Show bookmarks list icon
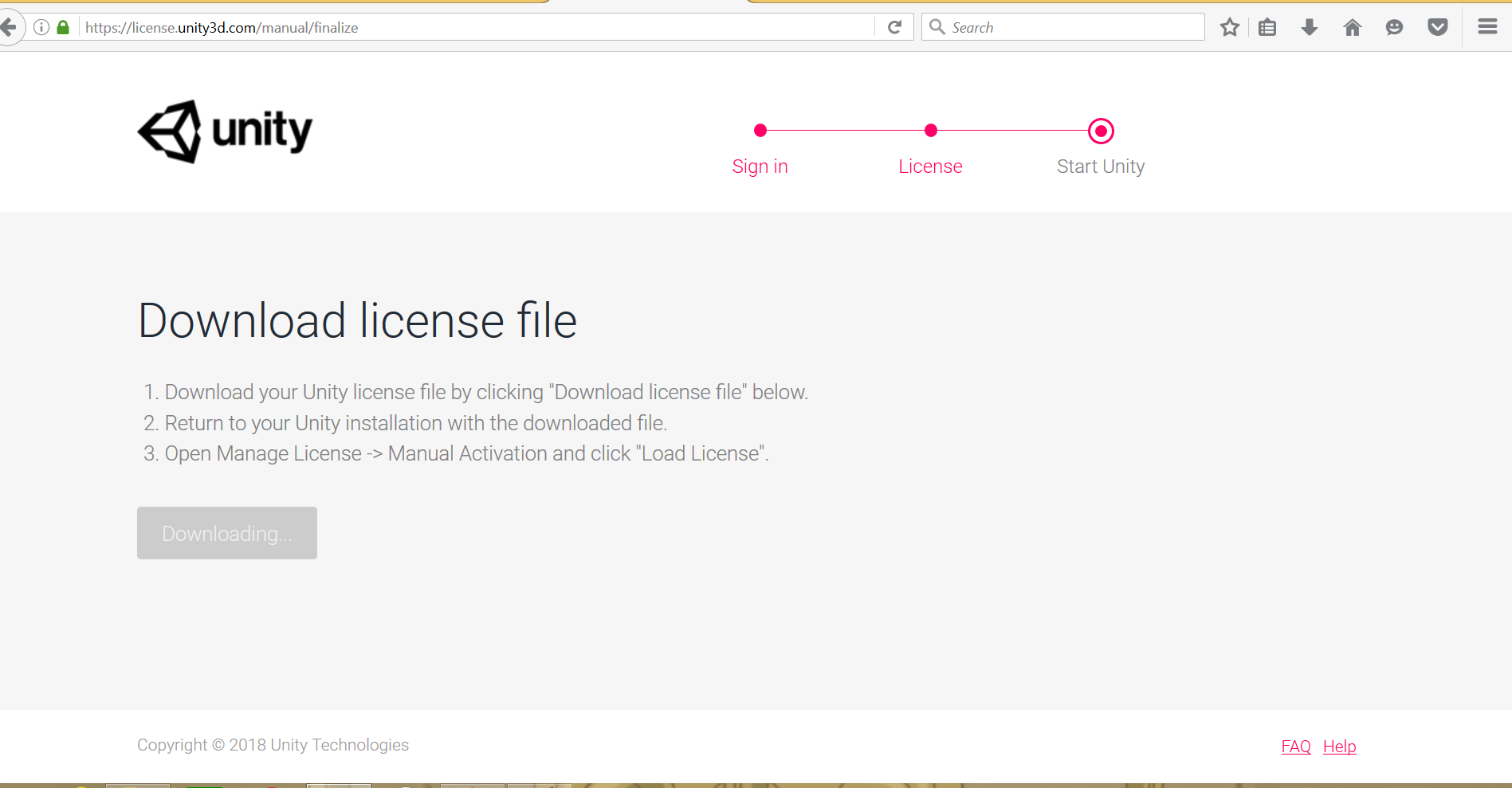This screenshot has height=788, width=1512. coord(1267,28)
